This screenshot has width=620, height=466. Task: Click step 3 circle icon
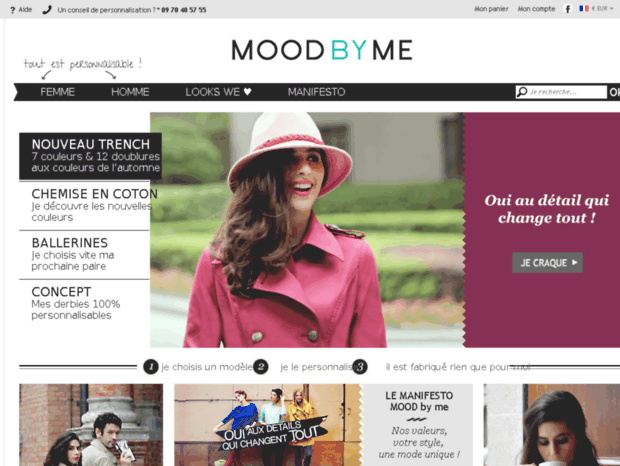coord(360,367)
